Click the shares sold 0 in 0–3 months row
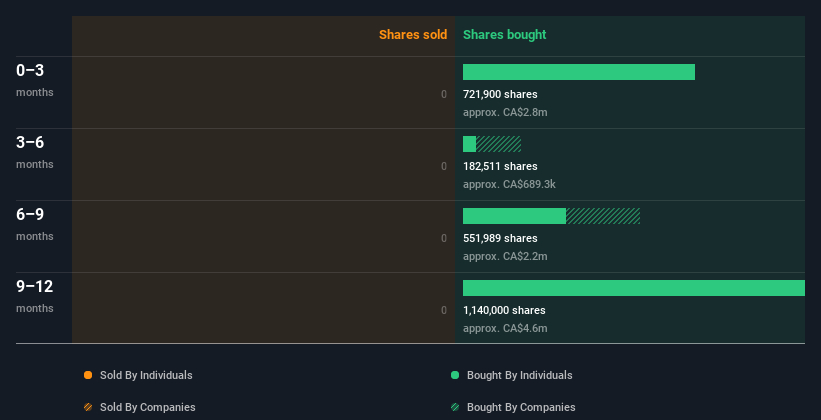The height and width of the screenshot is (420, 821). click(x=444, y=94)
